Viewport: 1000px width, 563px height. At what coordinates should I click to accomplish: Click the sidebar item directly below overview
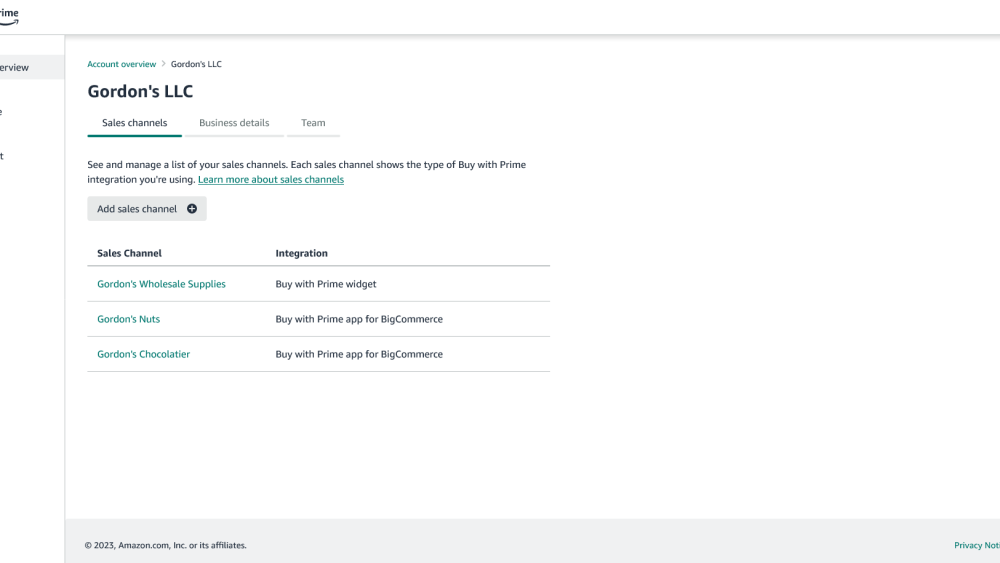[x=5, y=112]
